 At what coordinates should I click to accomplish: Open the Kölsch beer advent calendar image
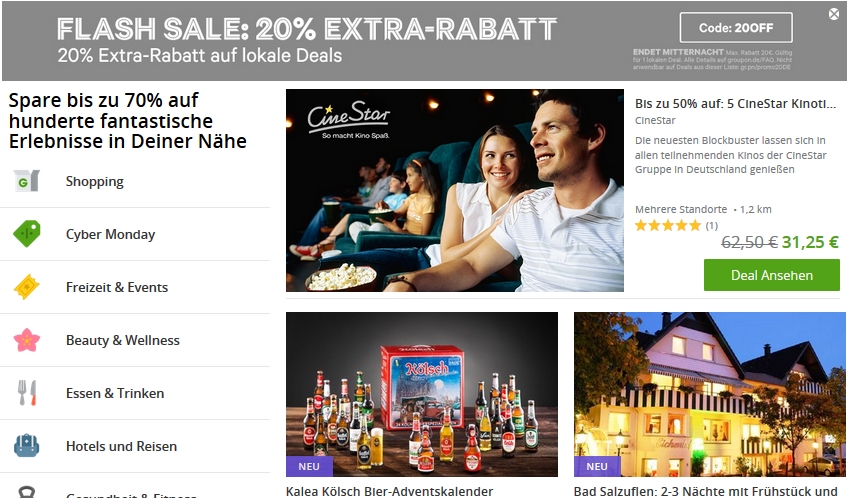click(x=422, y=394)
